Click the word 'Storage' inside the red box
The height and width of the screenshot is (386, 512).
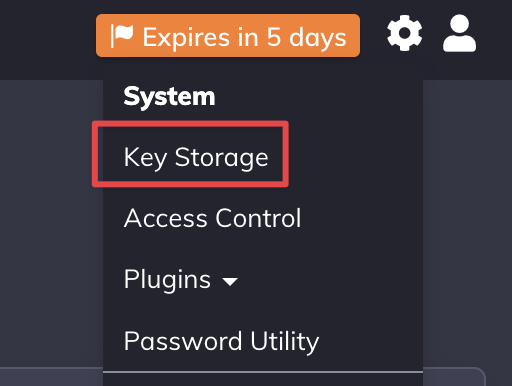click(x=222, y=158)
